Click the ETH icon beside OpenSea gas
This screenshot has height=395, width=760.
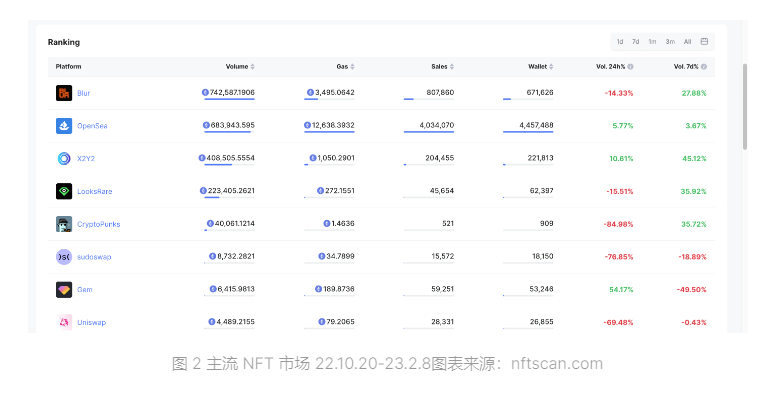pyautogui.click(x=307, y=125)
